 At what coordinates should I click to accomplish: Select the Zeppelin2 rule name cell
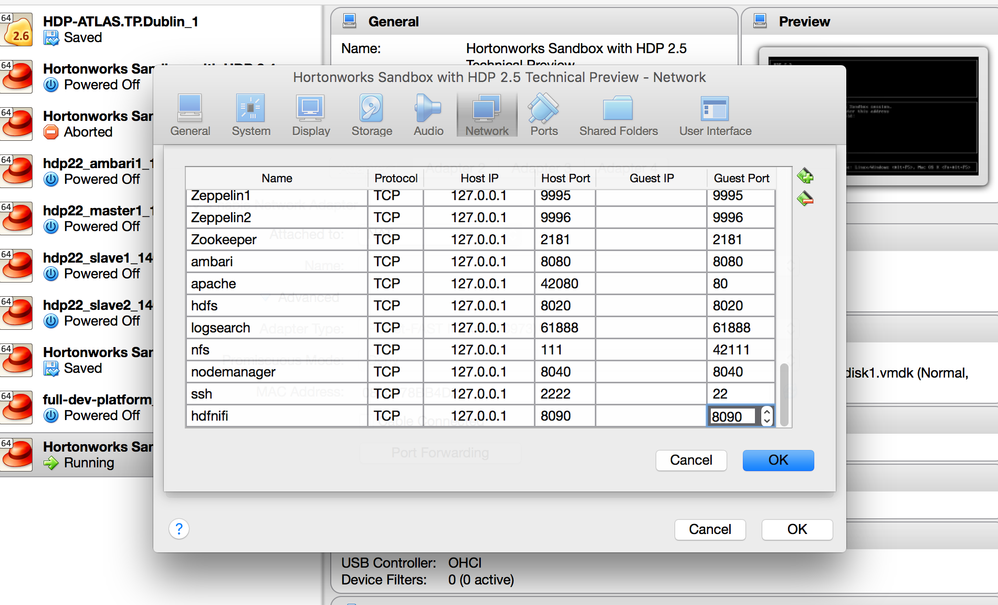coord(276,218)
